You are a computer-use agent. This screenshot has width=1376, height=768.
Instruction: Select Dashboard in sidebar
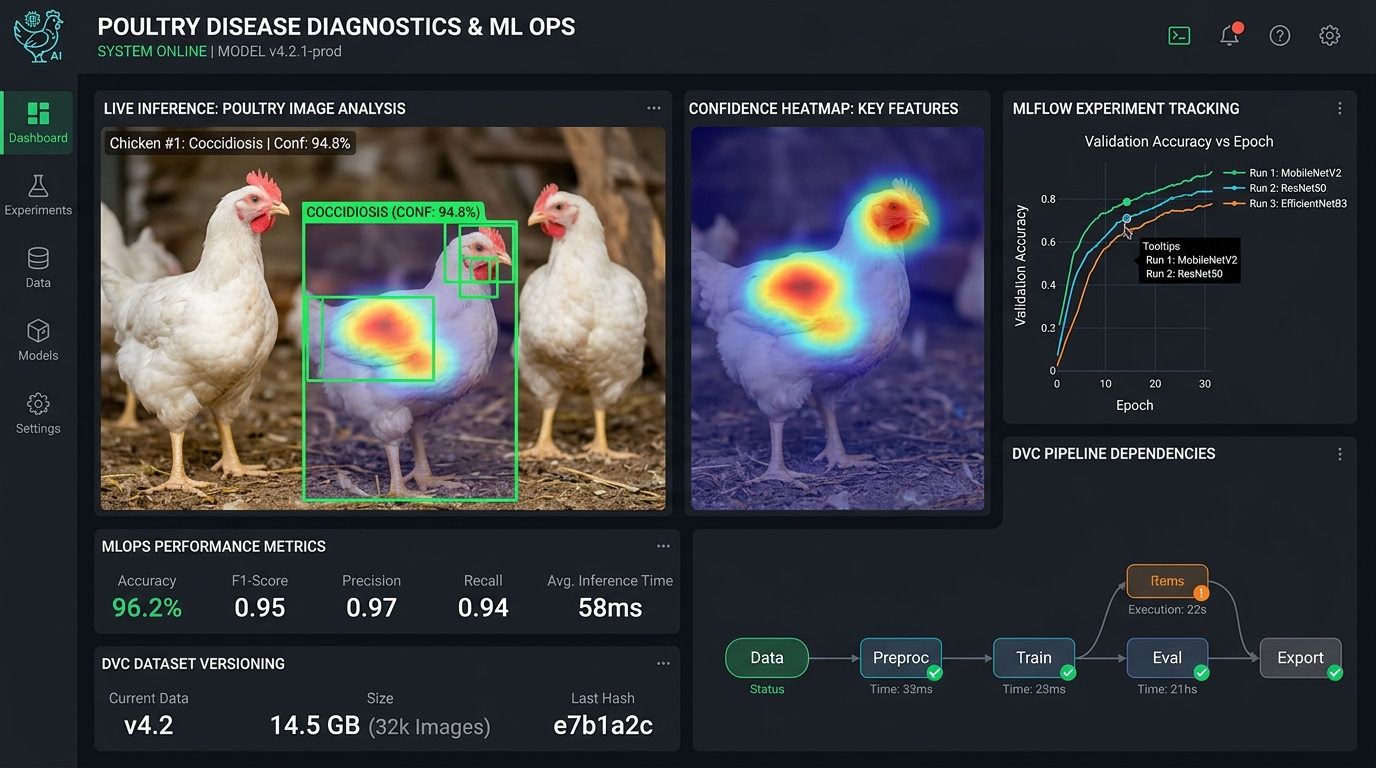38,123
